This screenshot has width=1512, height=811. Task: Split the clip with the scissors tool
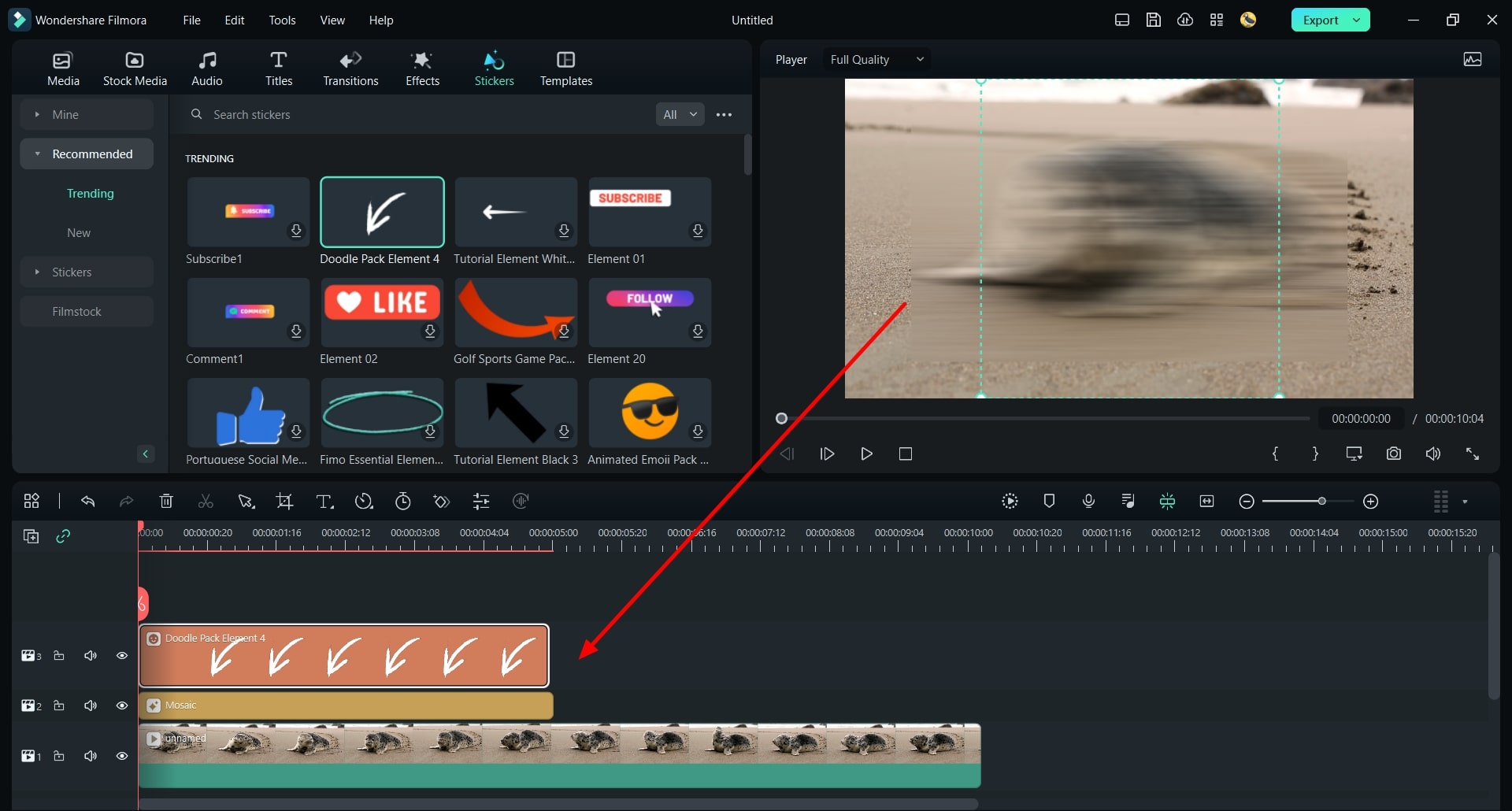(206, 501)
